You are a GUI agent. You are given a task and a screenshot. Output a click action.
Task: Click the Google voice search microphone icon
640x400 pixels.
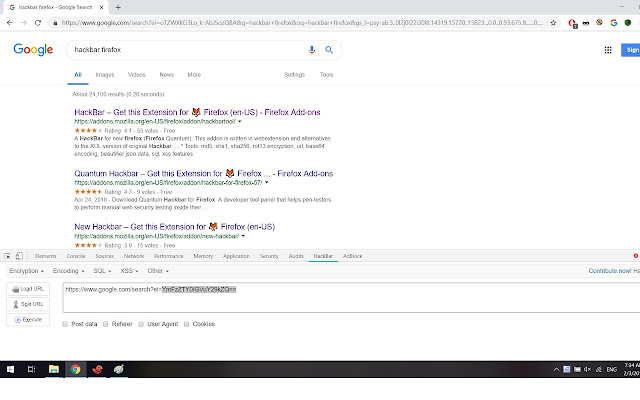click(x=312, y=49)
